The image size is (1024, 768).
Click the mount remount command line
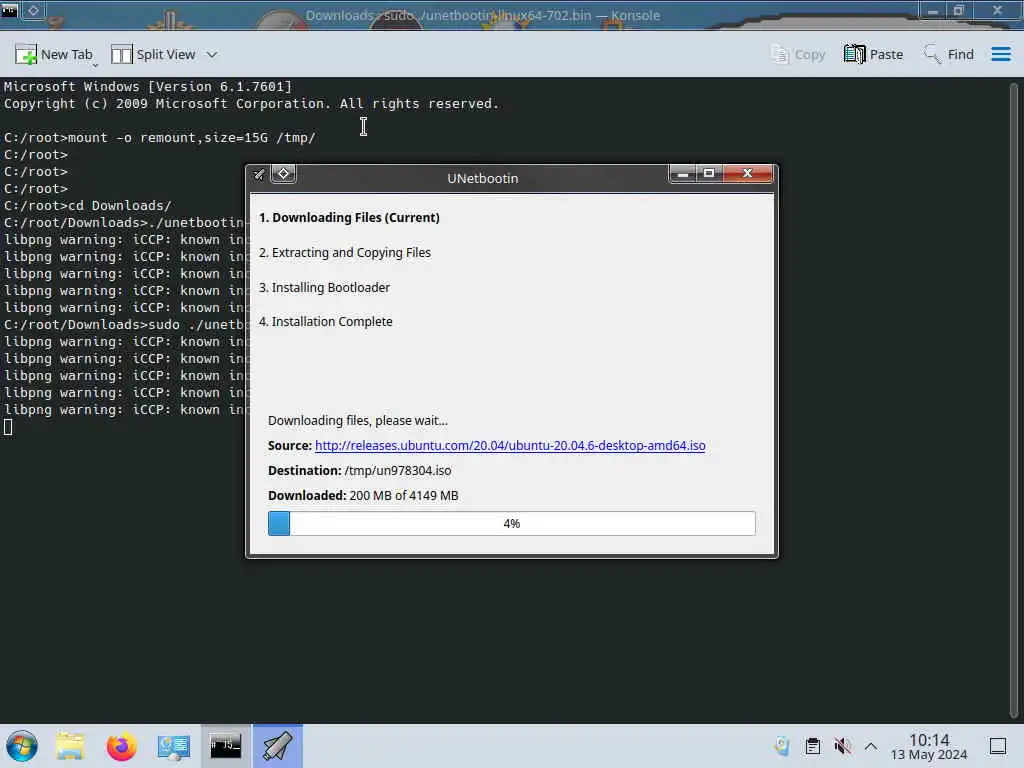[160, 138]
